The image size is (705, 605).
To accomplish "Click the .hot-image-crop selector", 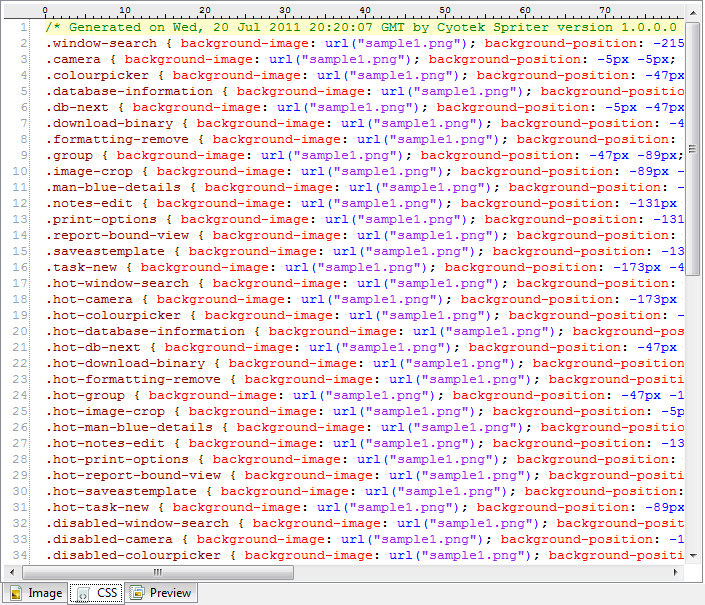I will [x=105, y=412].
